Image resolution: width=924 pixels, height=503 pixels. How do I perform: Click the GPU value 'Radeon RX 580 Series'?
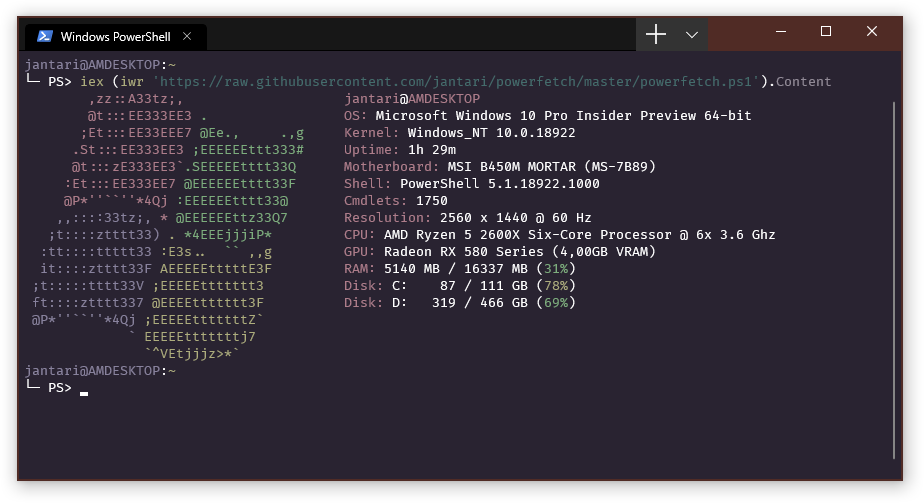464,252
